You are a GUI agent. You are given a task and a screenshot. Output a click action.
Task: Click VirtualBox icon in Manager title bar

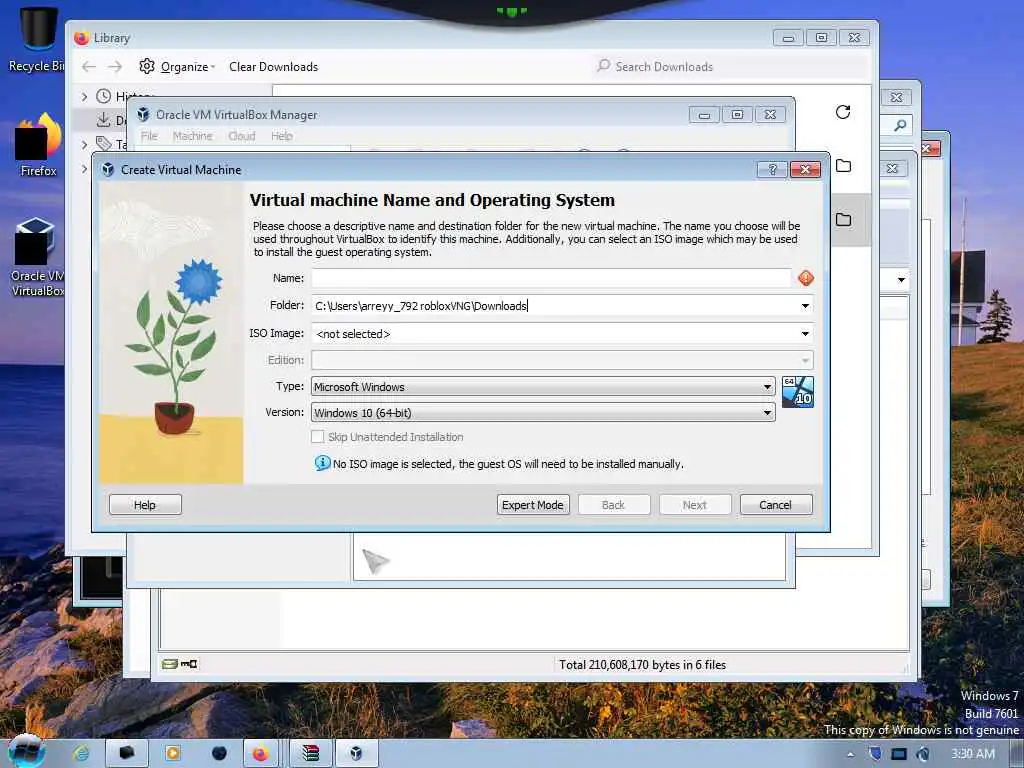[x=143, y=115]
